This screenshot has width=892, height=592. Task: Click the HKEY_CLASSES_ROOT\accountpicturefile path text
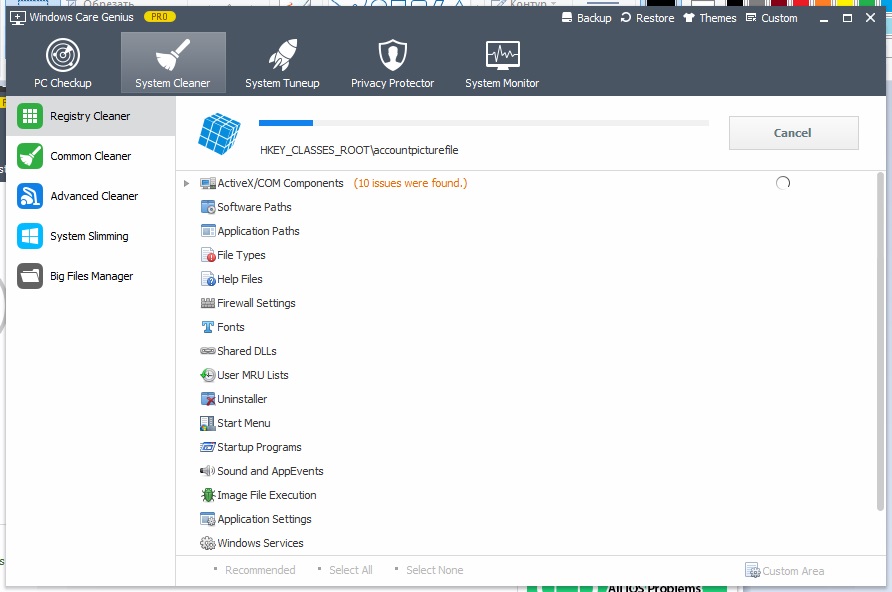(x=359, y=150)
